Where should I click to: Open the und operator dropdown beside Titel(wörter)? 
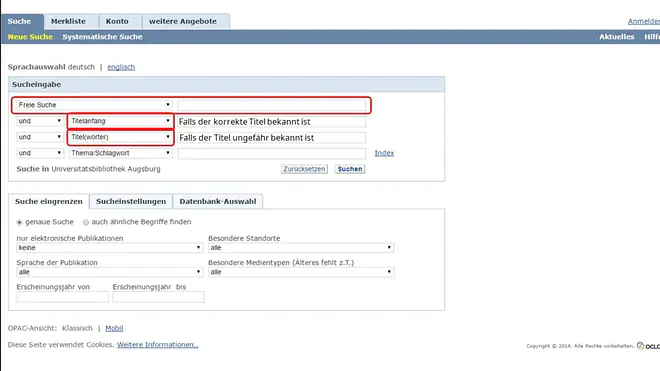[x=40, y=137]
